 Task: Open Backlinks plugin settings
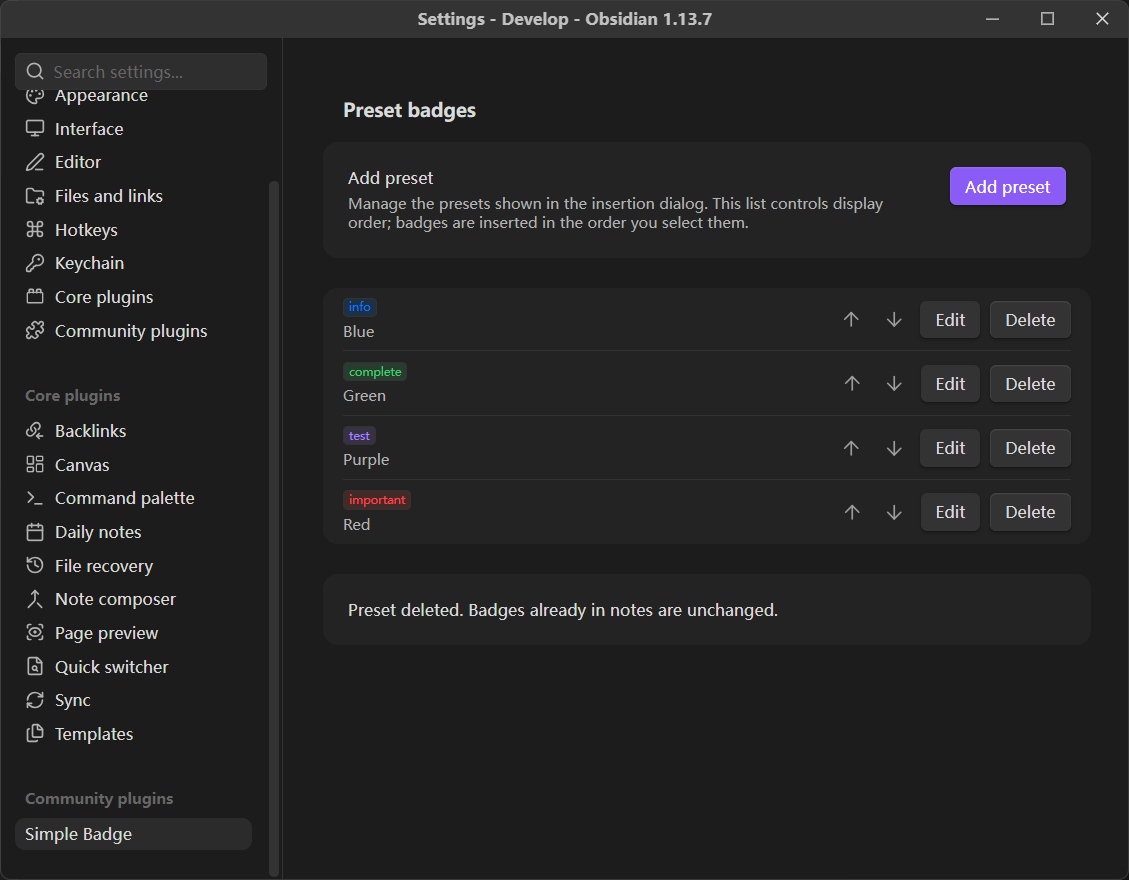click(133, 431)
